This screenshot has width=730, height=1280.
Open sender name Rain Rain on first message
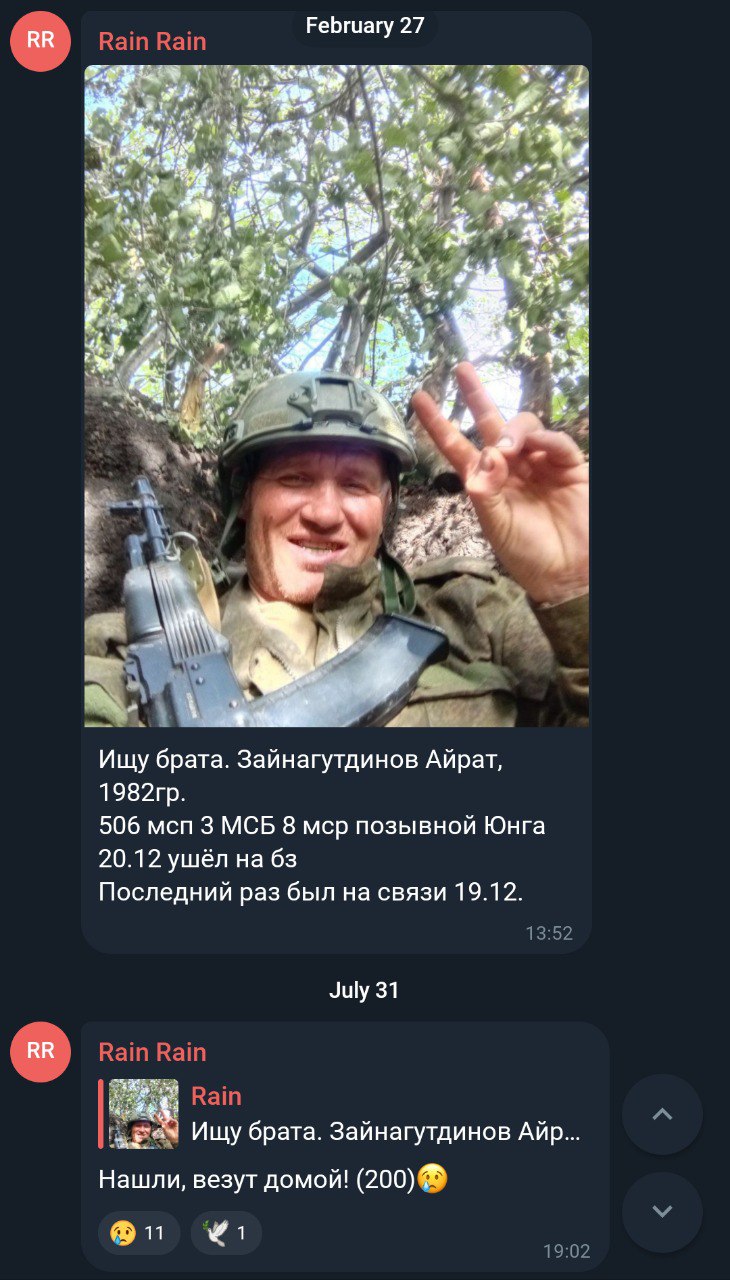pos(152,41)
